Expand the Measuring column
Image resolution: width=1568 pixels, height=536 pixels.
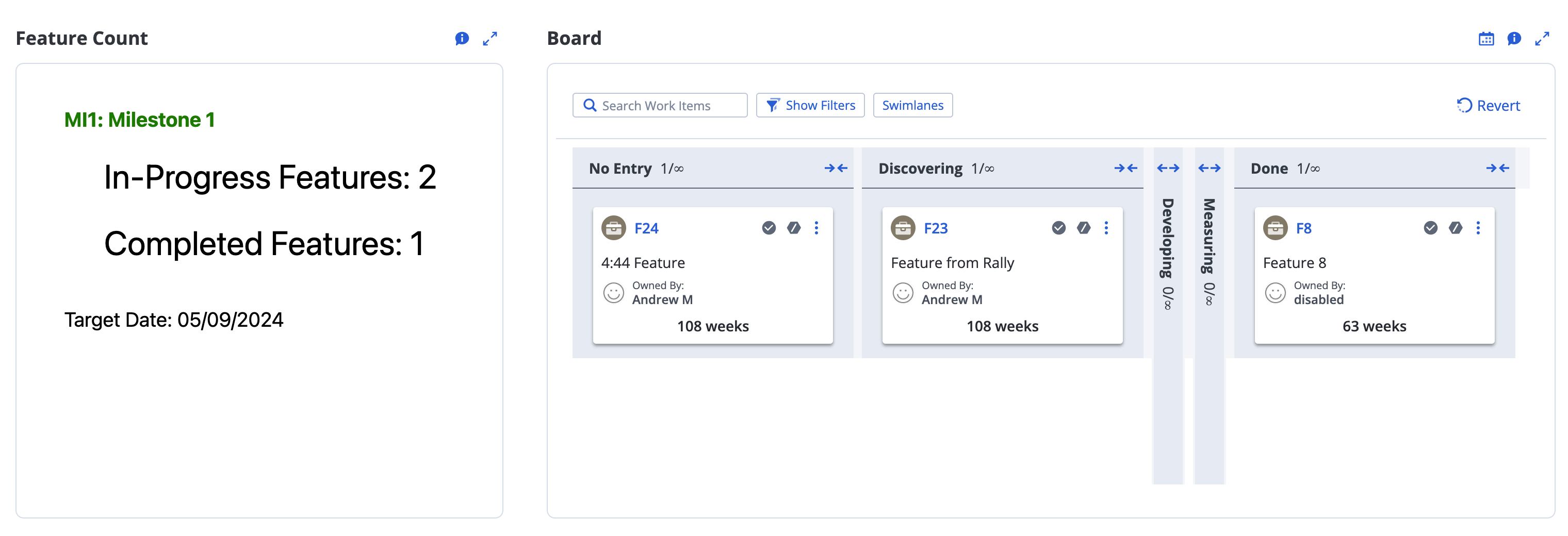[1211, 168]
